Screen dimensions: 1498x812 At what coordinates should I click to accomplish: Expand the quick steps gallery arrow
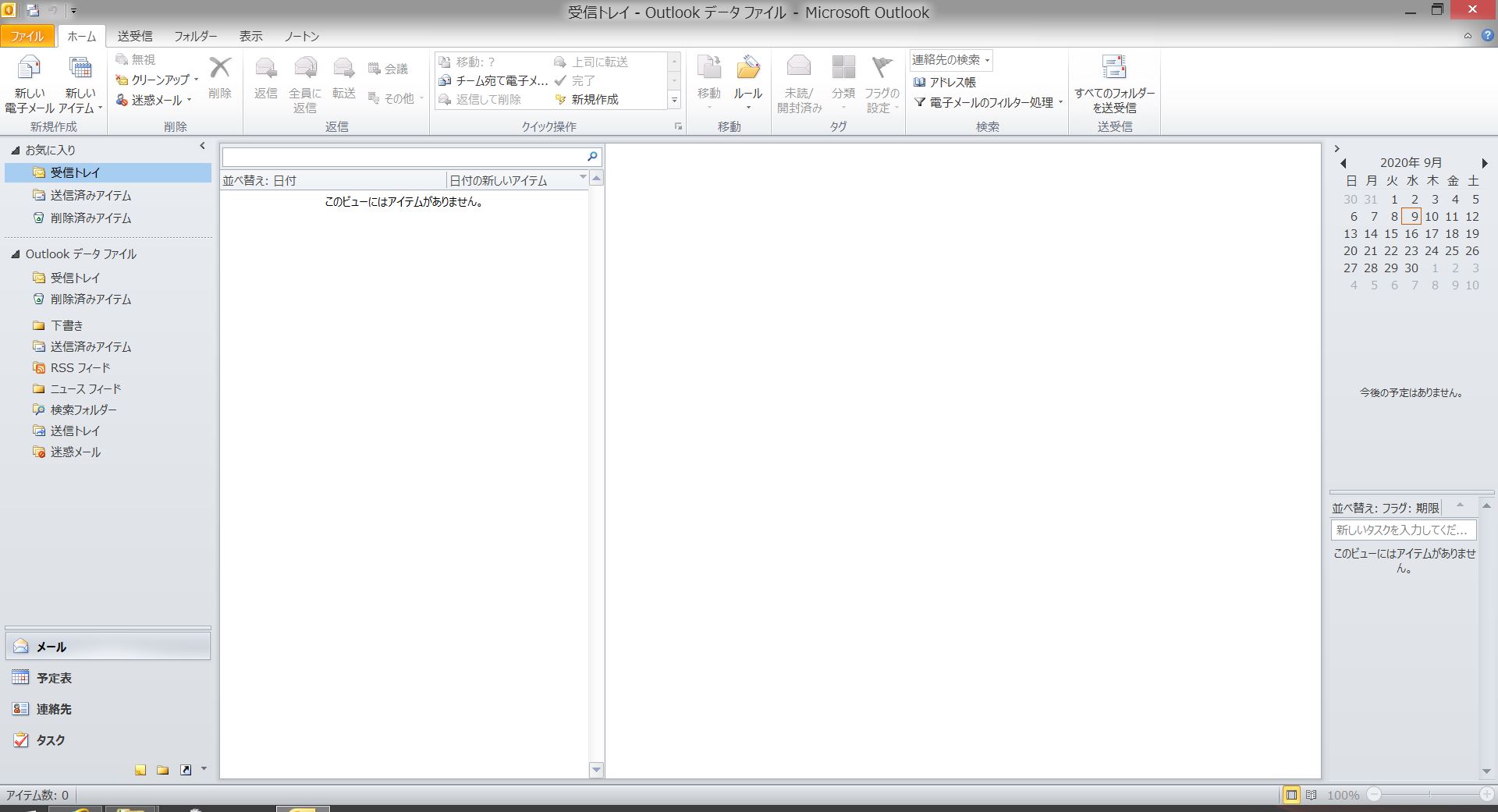pos(675,100)
